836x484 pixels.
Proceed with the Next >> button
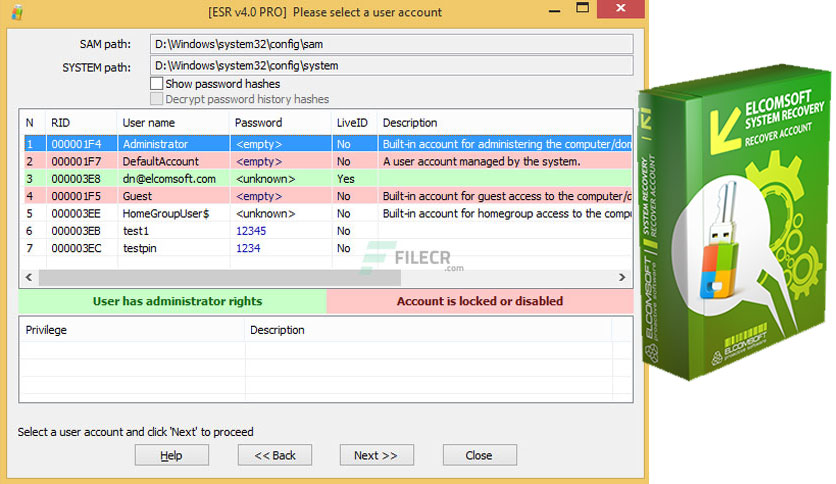376,455
